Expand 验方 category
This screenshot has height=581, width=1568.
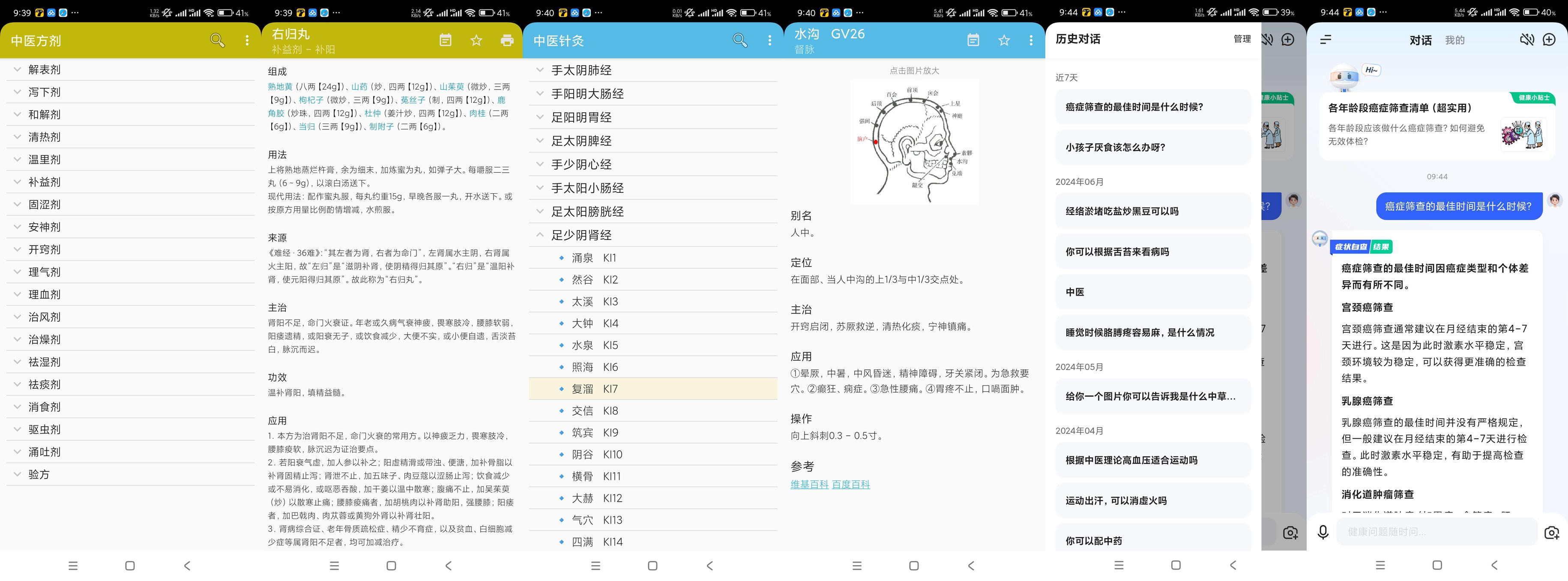pos(131,474)
